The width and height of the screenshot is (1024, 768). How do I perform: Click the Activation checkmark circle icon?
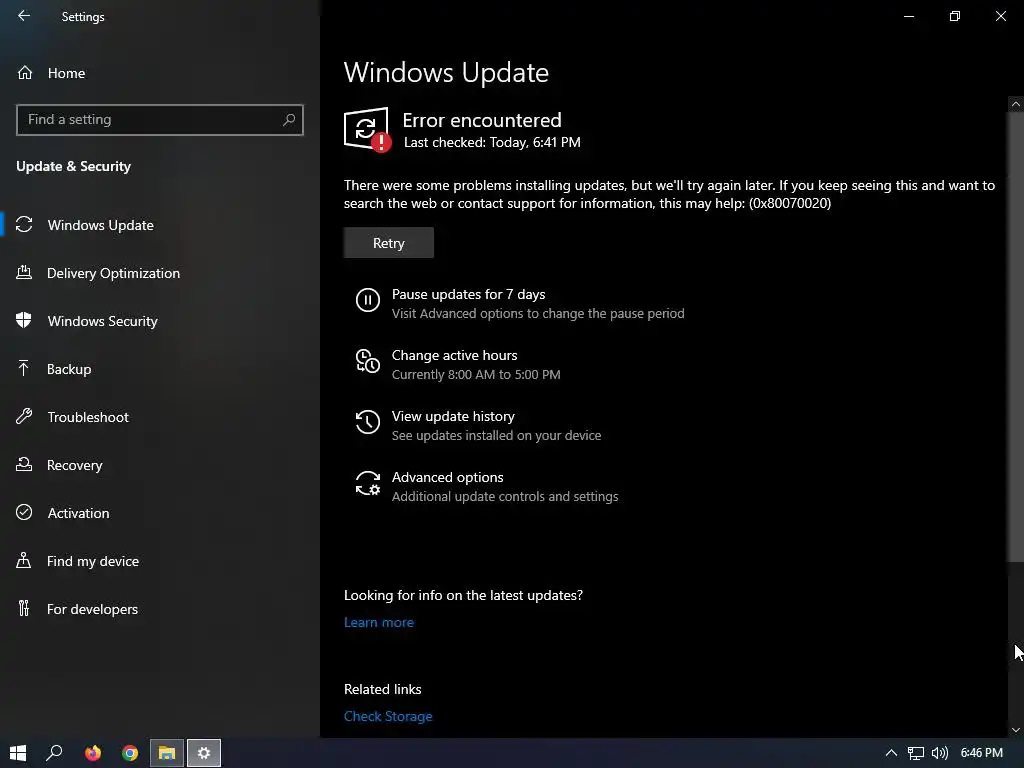tap(24, 512)
